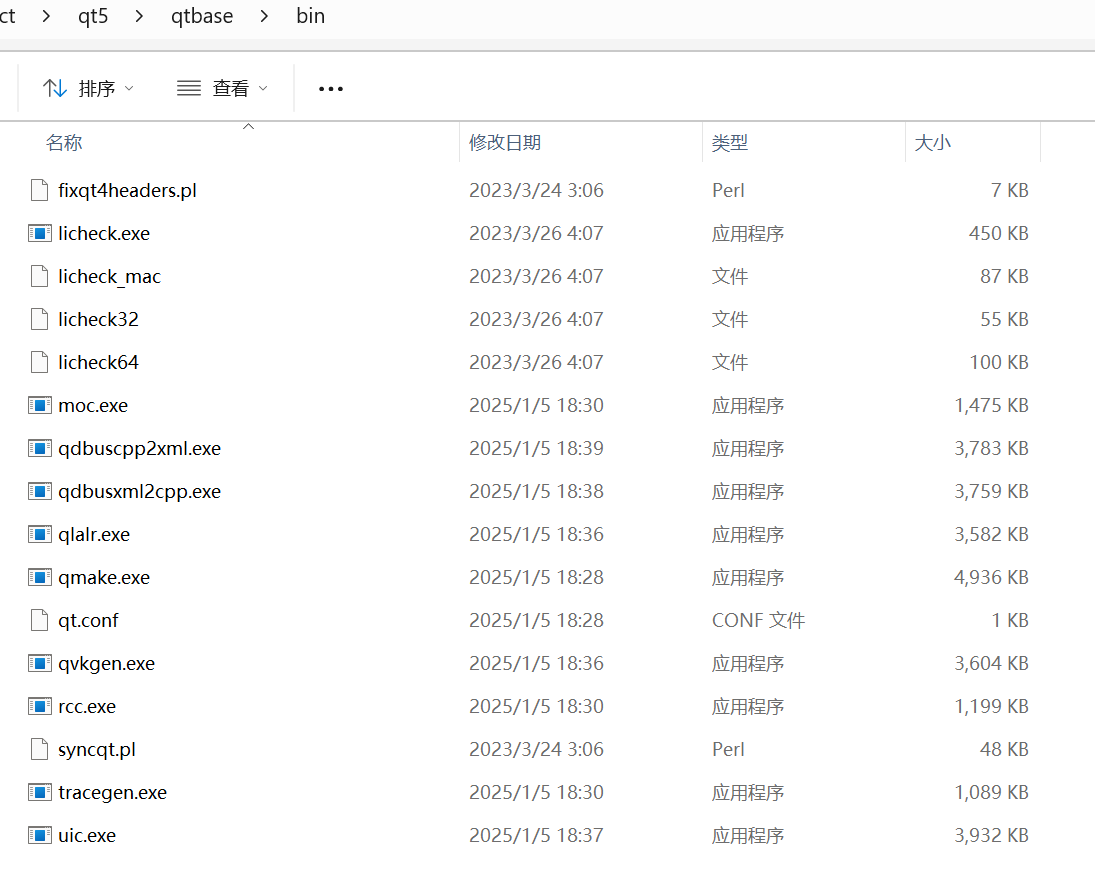The image size is (1095, 882).
Task: Select the file name qlalr.exe
Action: 94,535
